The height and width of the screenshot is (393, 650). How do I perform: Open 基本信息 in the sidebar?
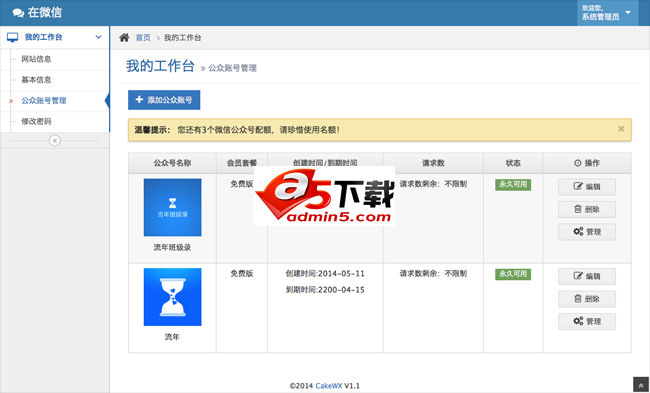click(x=36, y=80)
